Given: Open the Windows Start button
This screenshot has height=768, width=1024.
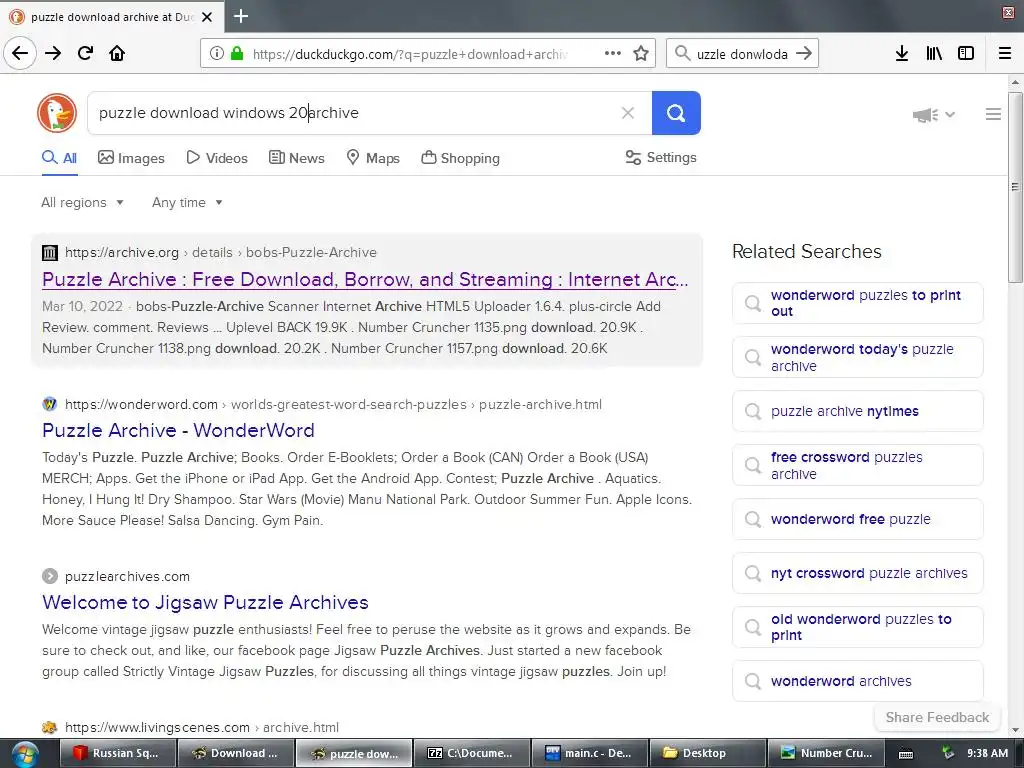Looking at the screenshot, I should [24, 754].
